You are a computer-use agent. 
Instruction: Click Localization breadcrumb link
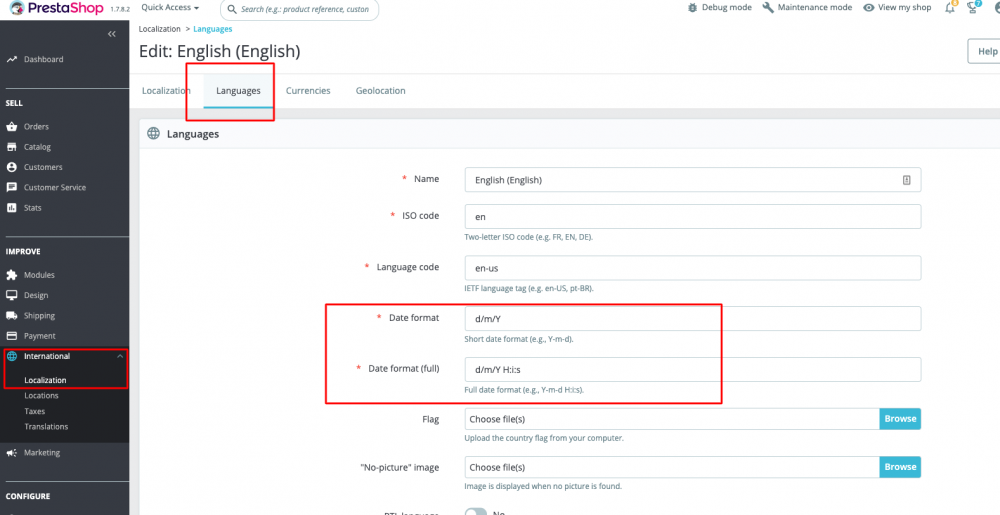pos(159,29)
